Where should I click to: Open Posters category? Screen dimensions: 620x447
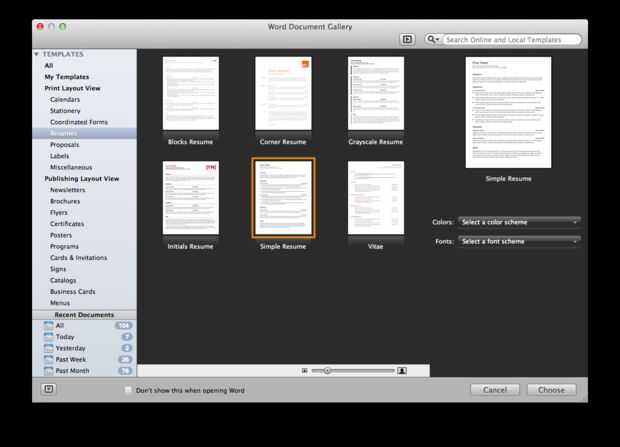click(61, 235)
